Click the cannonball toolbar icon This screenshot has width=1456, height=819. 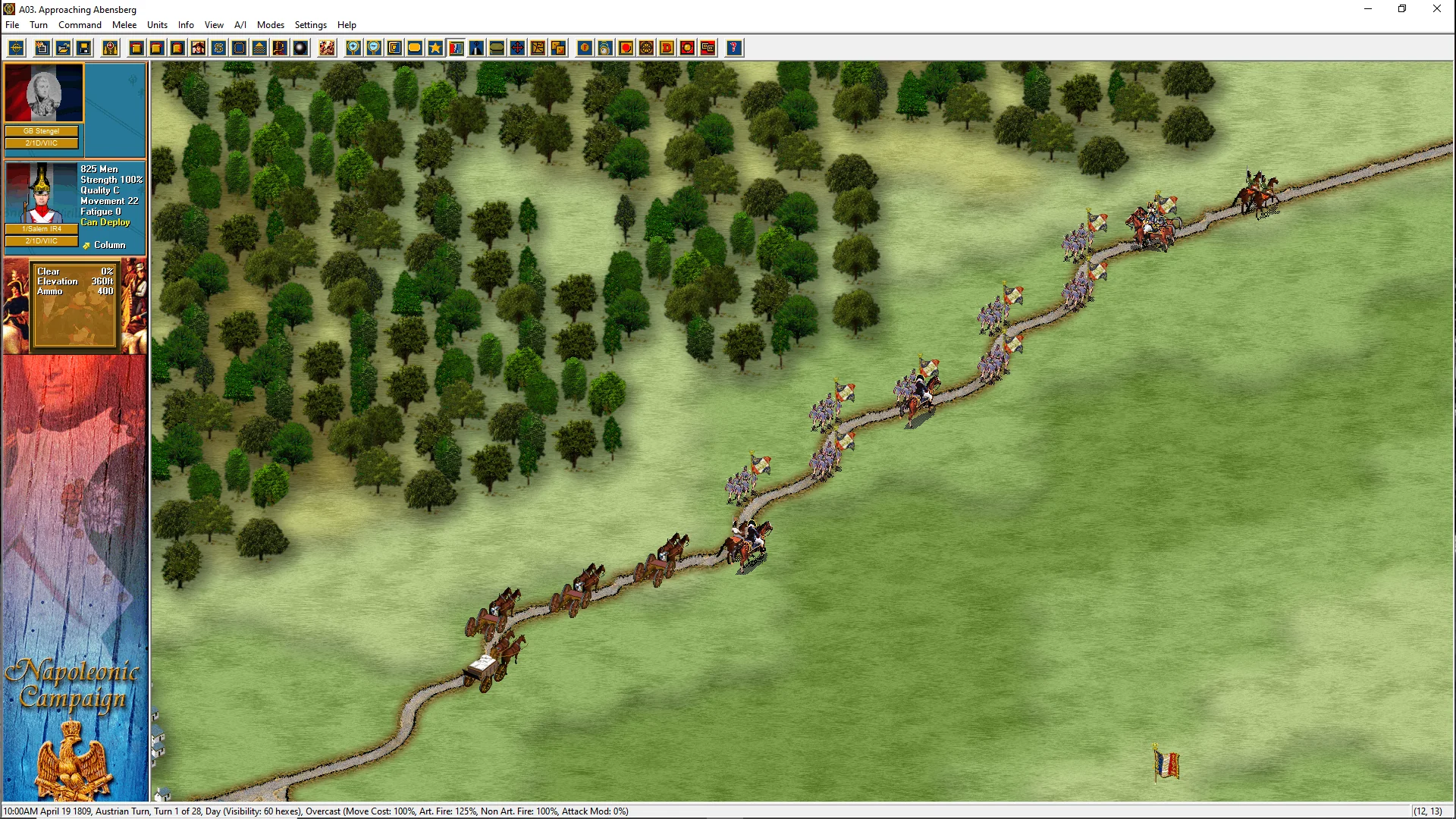point(300,48)
